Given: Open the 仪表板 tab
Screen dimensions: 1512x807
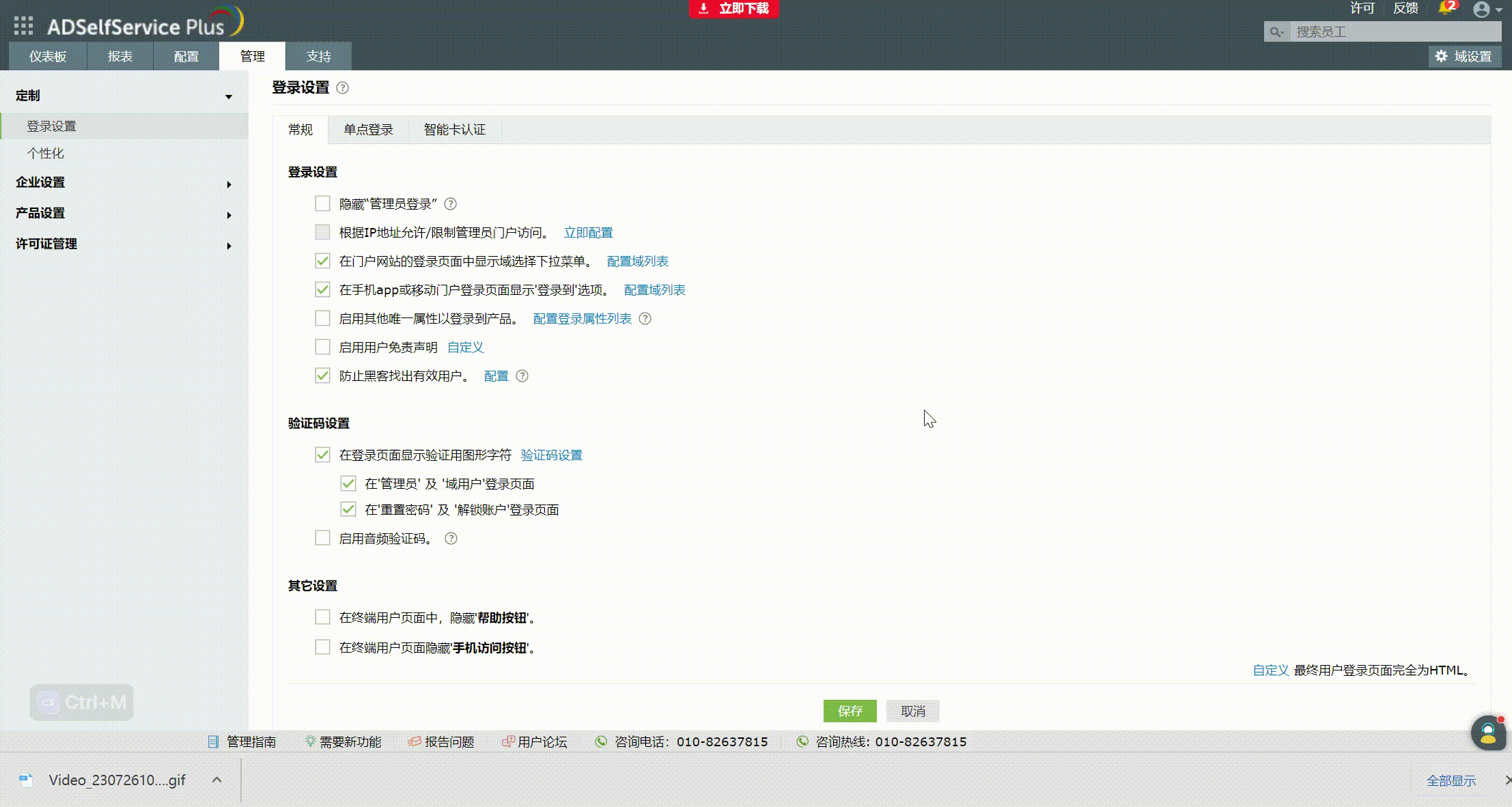Looking at the screenshot, I should click(x=48, y=57).
